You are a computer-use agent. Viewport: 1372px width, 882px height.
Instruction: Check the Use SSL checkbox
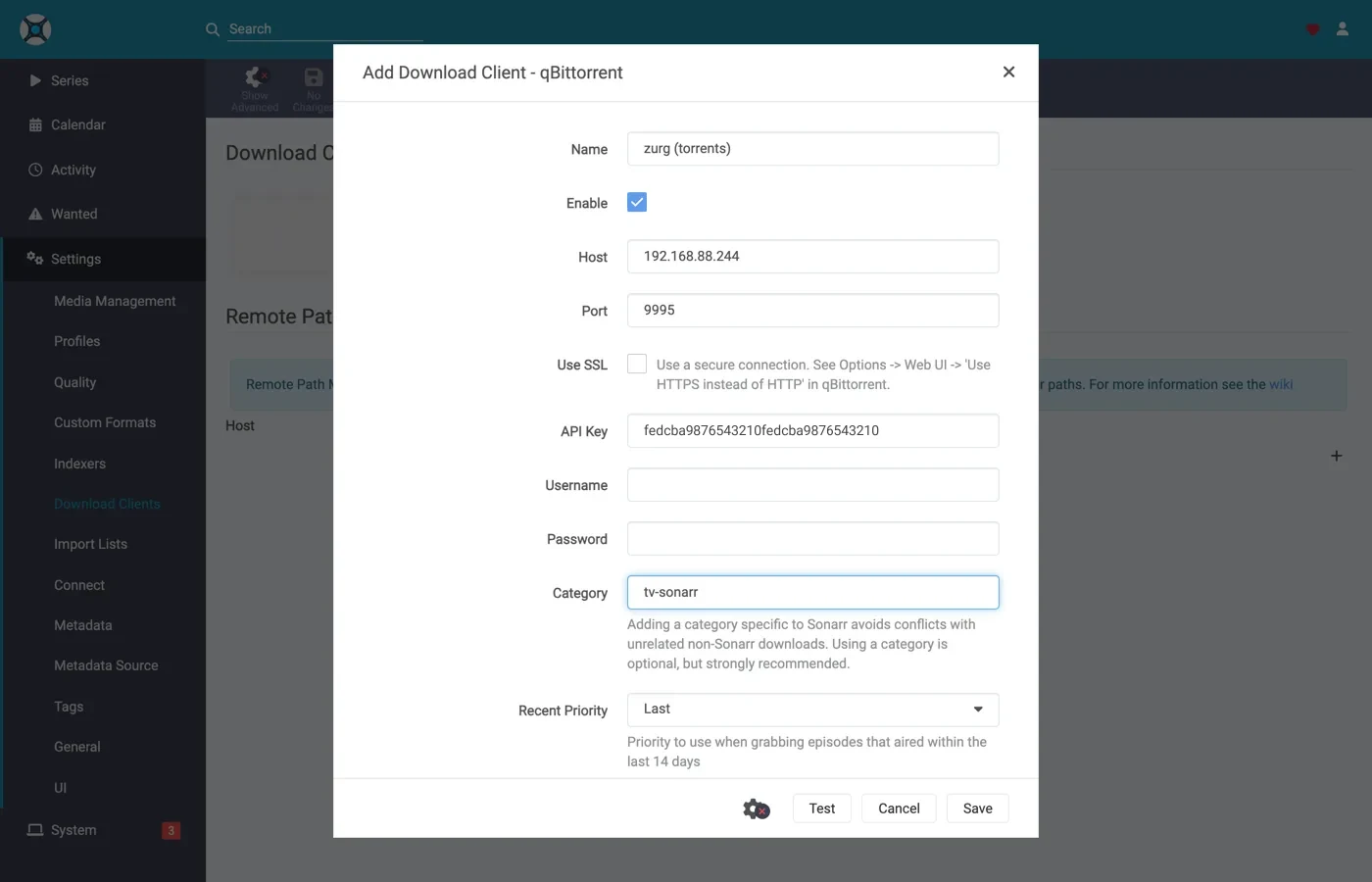click(x=637, y=364)
